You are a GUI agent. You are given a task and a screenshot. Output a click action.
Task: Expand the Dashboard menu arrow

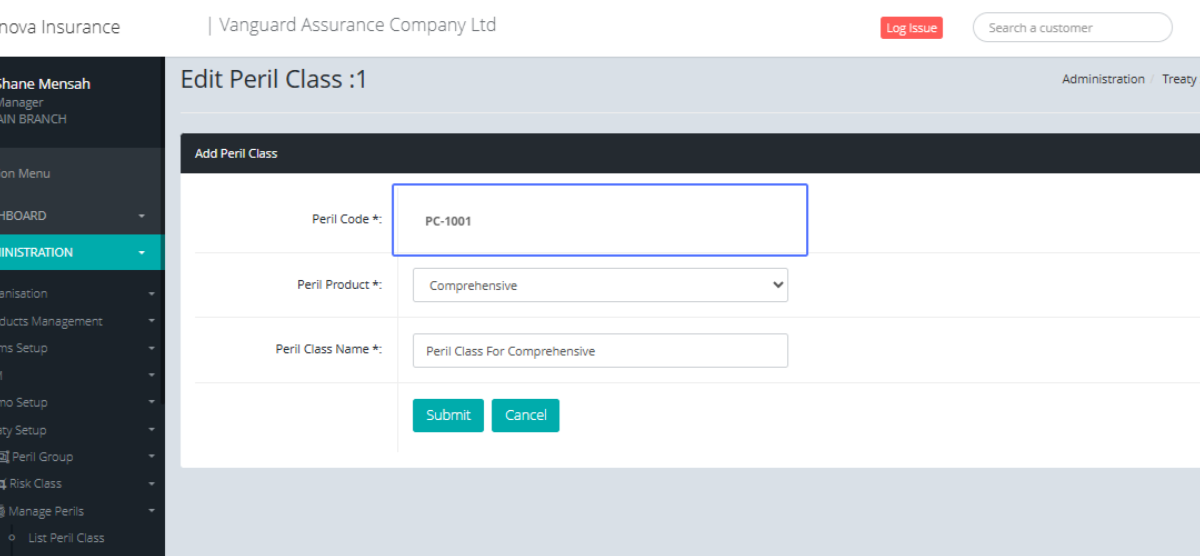point(142,216)
